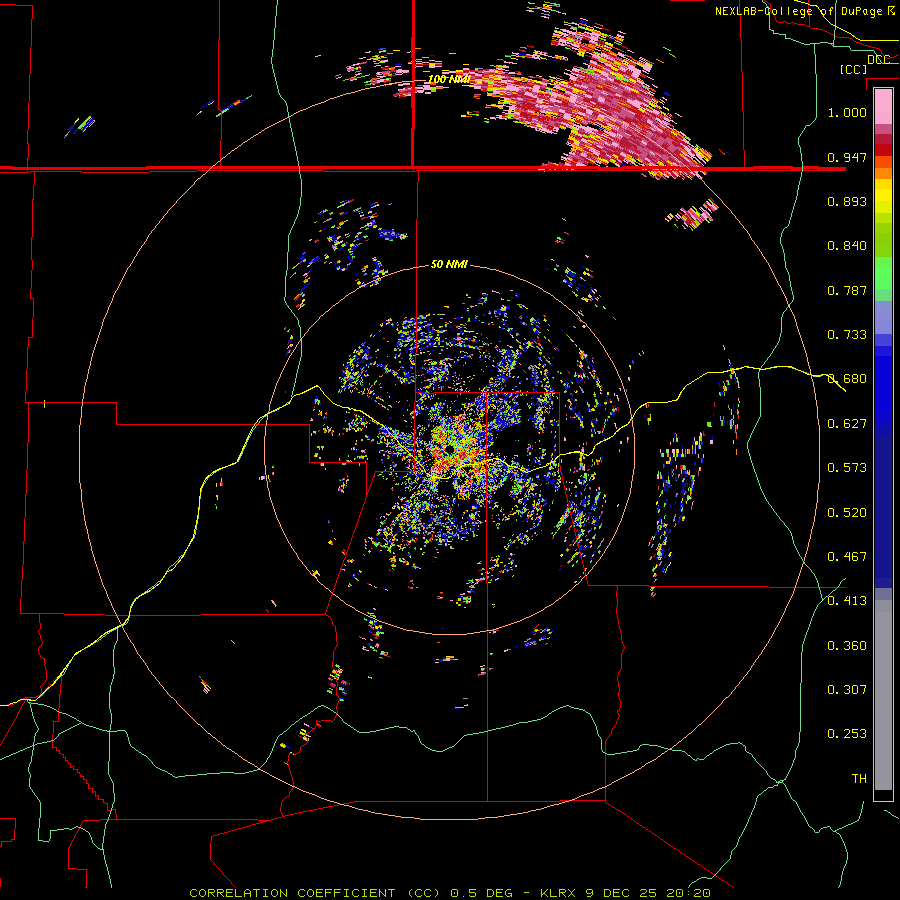Click the 0.253 scale value
The image size is (900, 900).
point(847,734)
